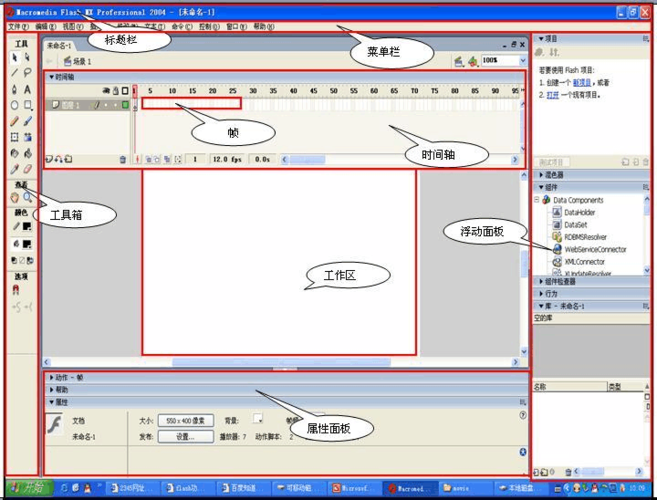Collapse the 组件 components panel
Viewport: 657px width, 500px height.
541,187
